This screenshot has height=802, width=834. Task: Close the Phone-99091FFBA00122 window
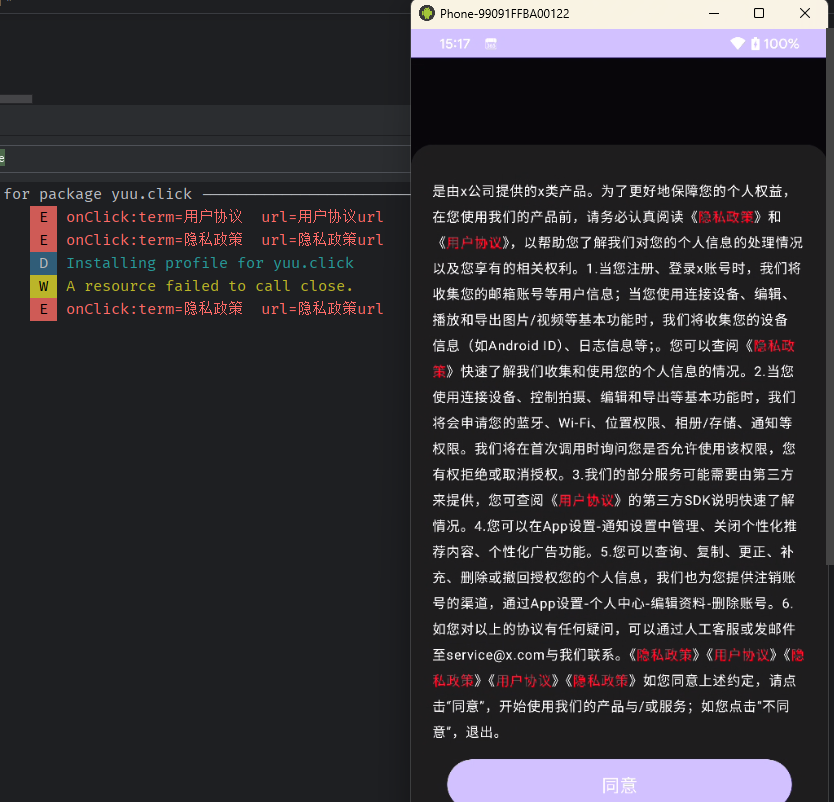pos(805,13)
